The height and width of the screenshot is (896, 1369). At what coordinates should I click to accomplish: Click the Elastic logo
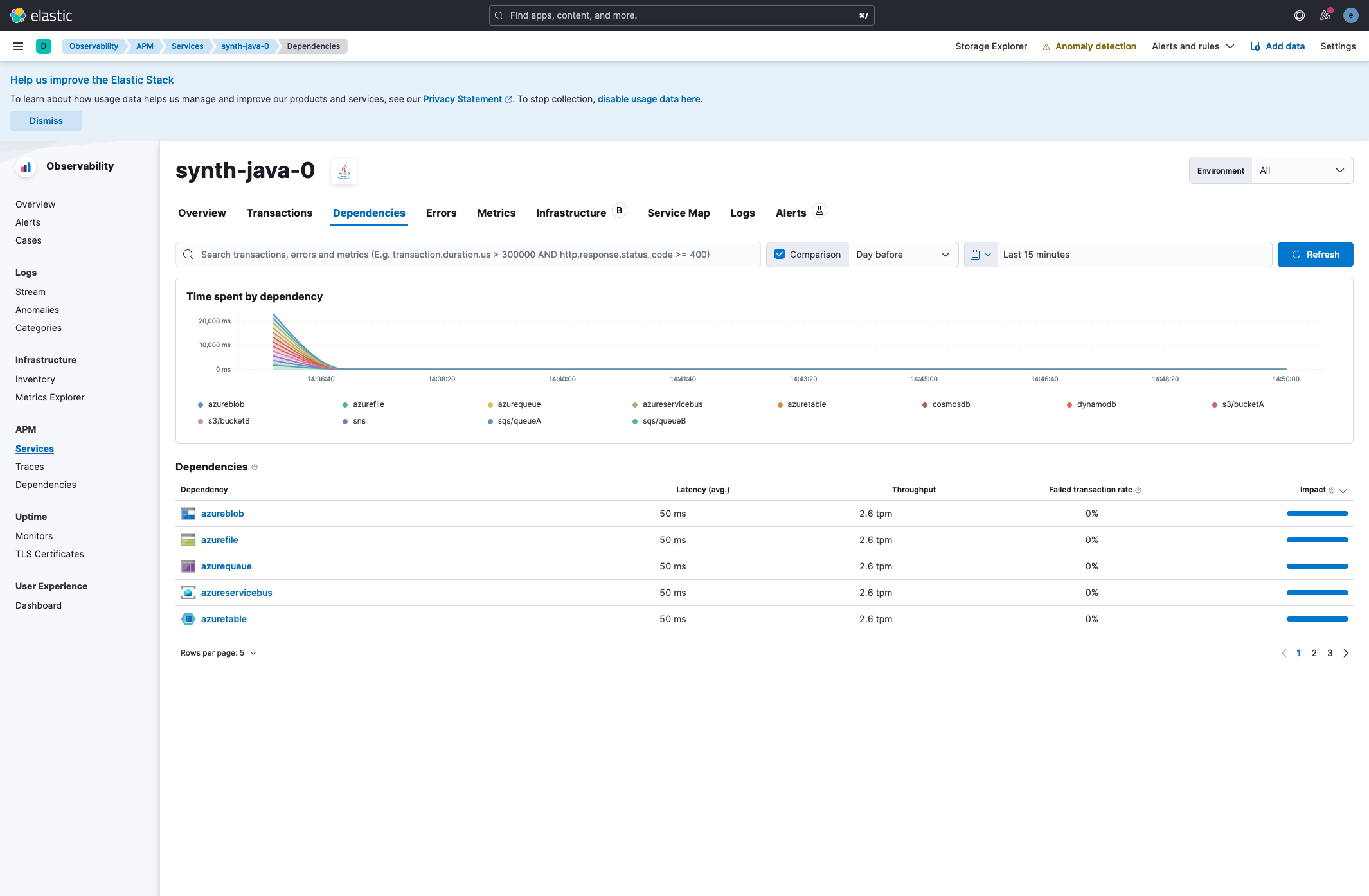click(41, 15)
